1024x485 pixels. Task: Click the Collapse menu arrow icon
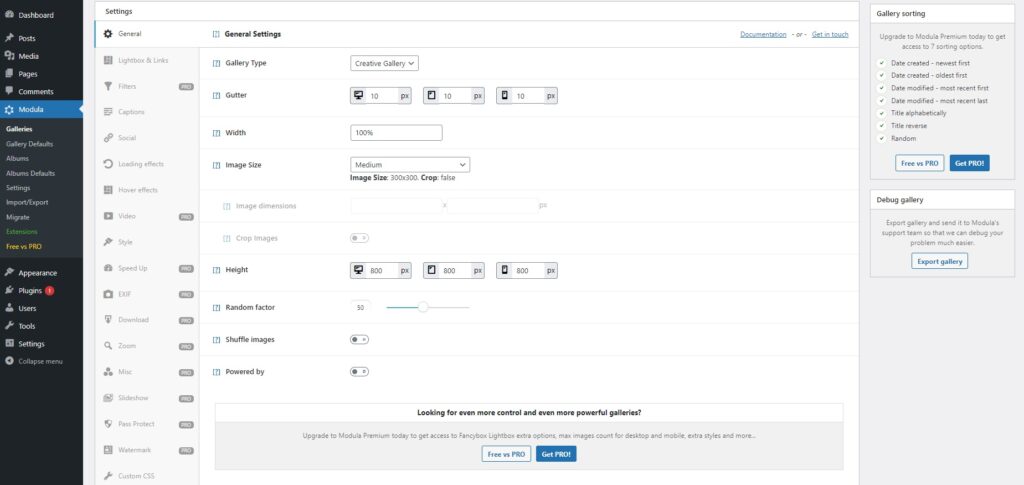pos(9,361)
